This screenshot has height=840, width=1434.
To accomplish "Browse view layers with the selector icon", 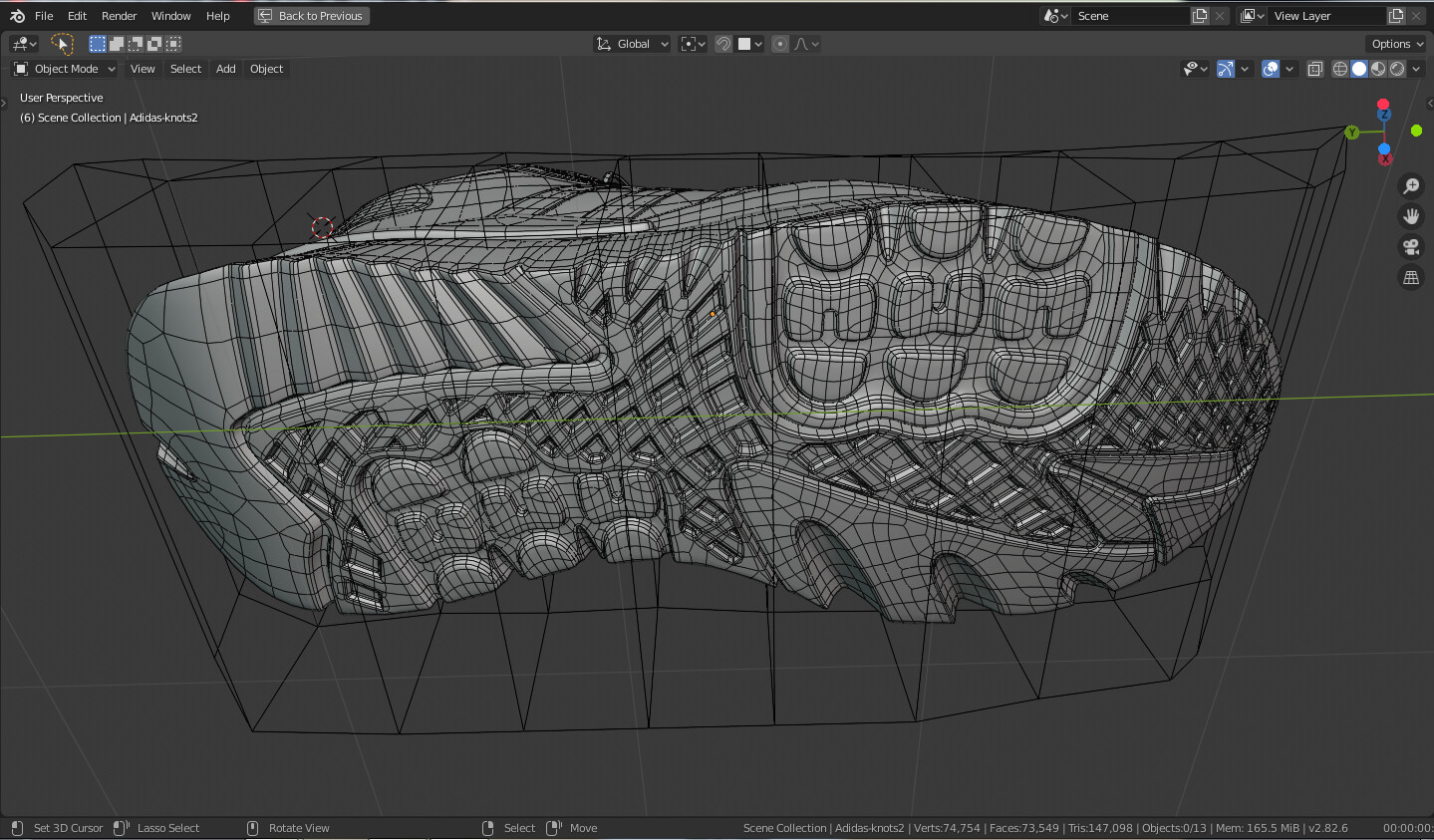I will (1253, 16).
